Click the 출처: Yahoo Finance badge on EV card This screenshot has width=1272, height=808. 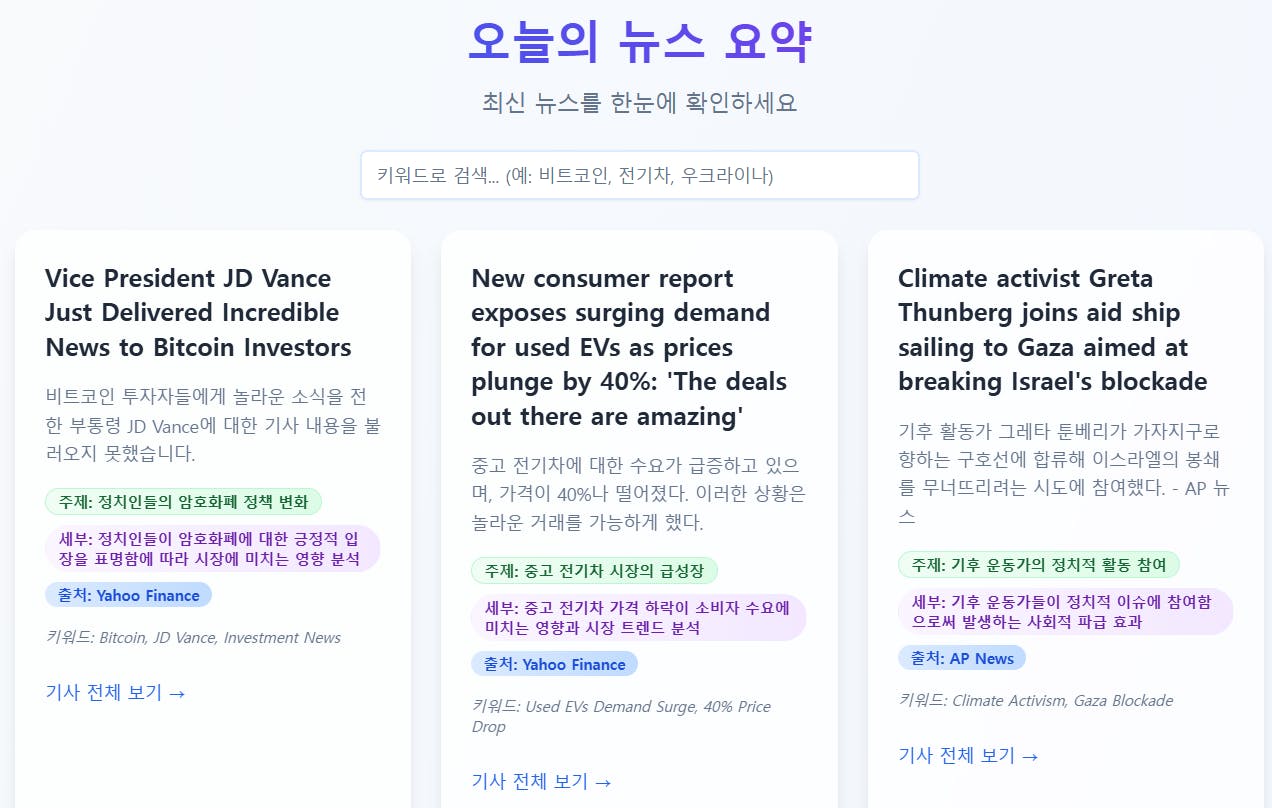[x=555, y=663]
